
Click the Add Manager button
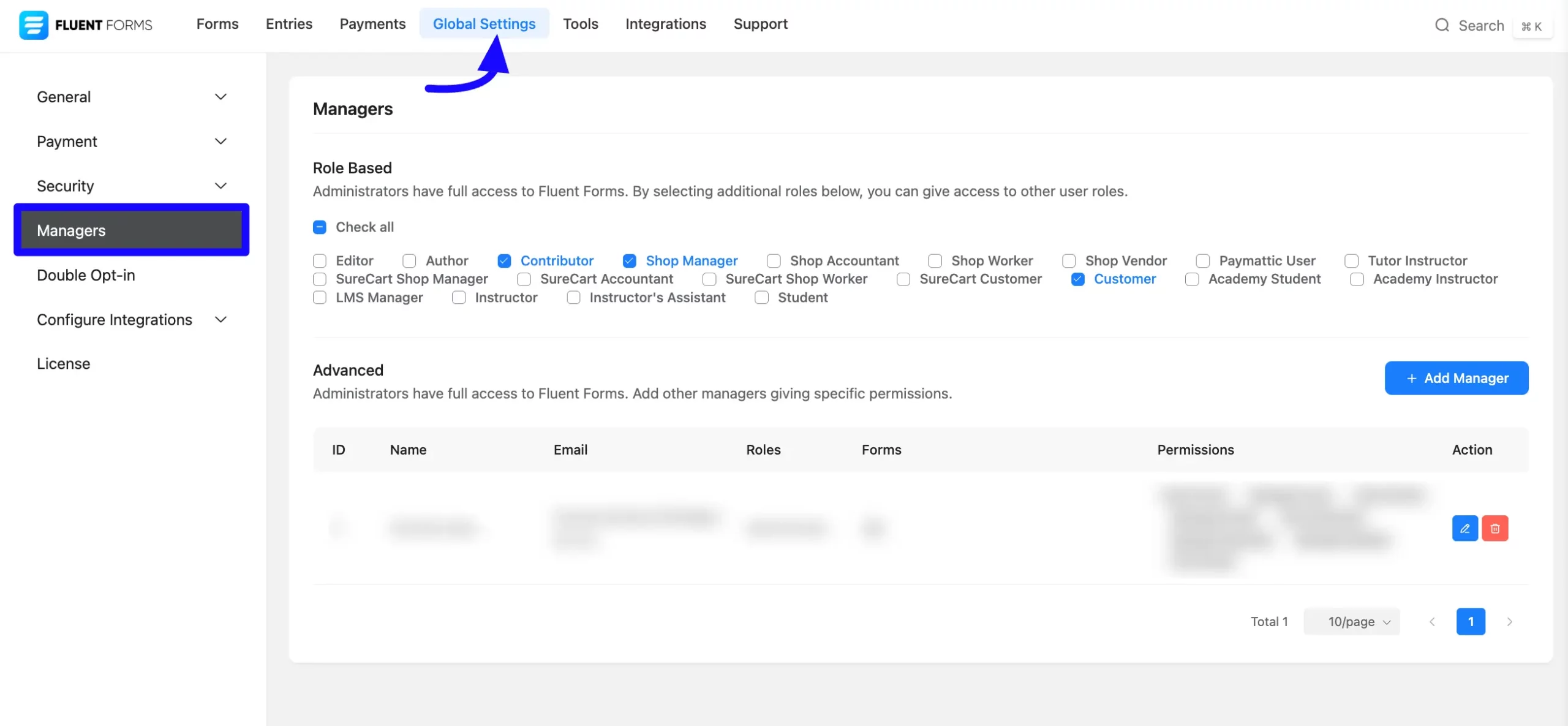click(x=1457, y=377)
